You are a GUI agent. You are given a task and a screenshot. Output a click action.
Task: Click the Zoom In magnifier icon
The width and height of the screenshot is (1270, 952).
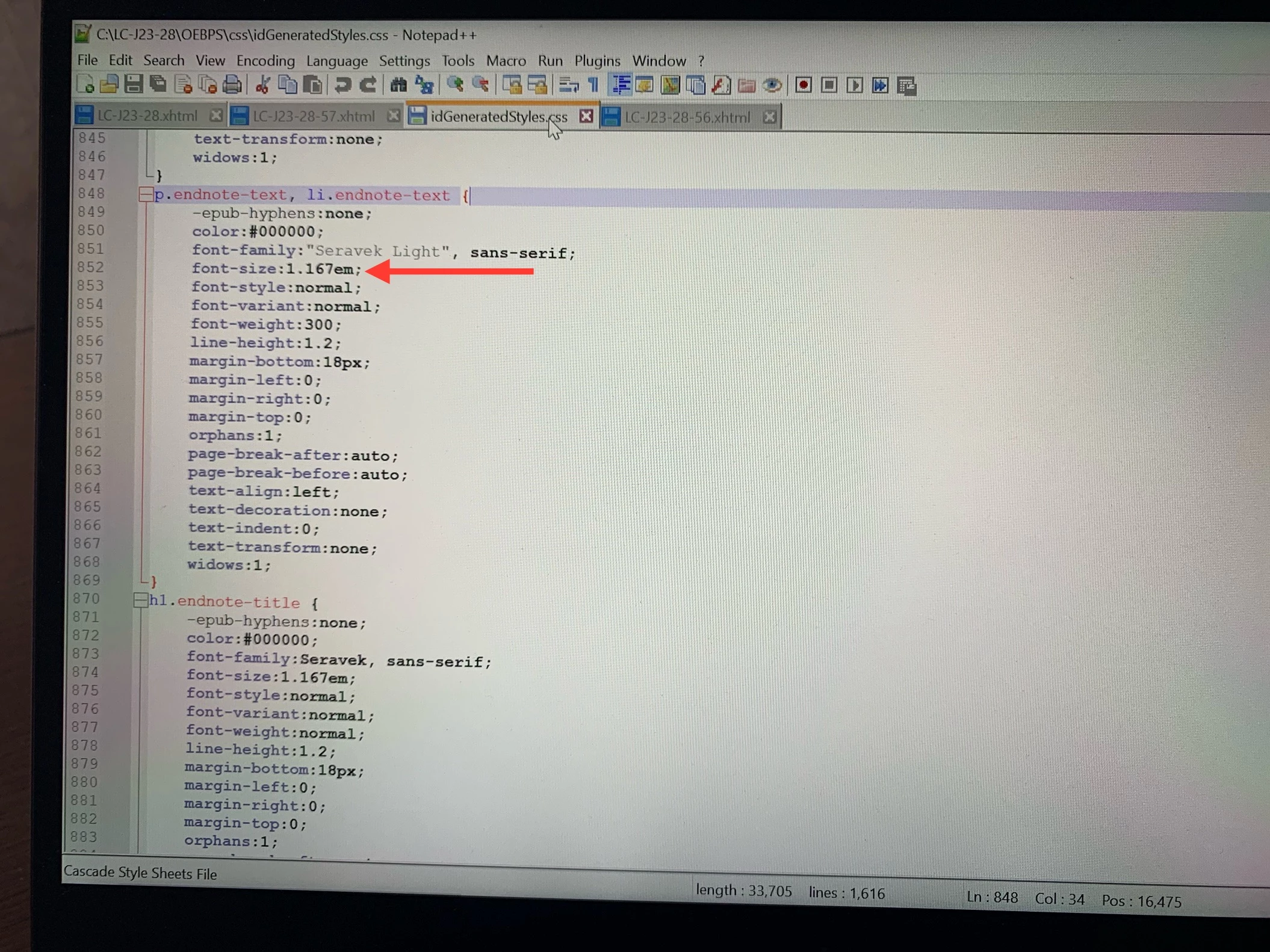pos(455,85)
